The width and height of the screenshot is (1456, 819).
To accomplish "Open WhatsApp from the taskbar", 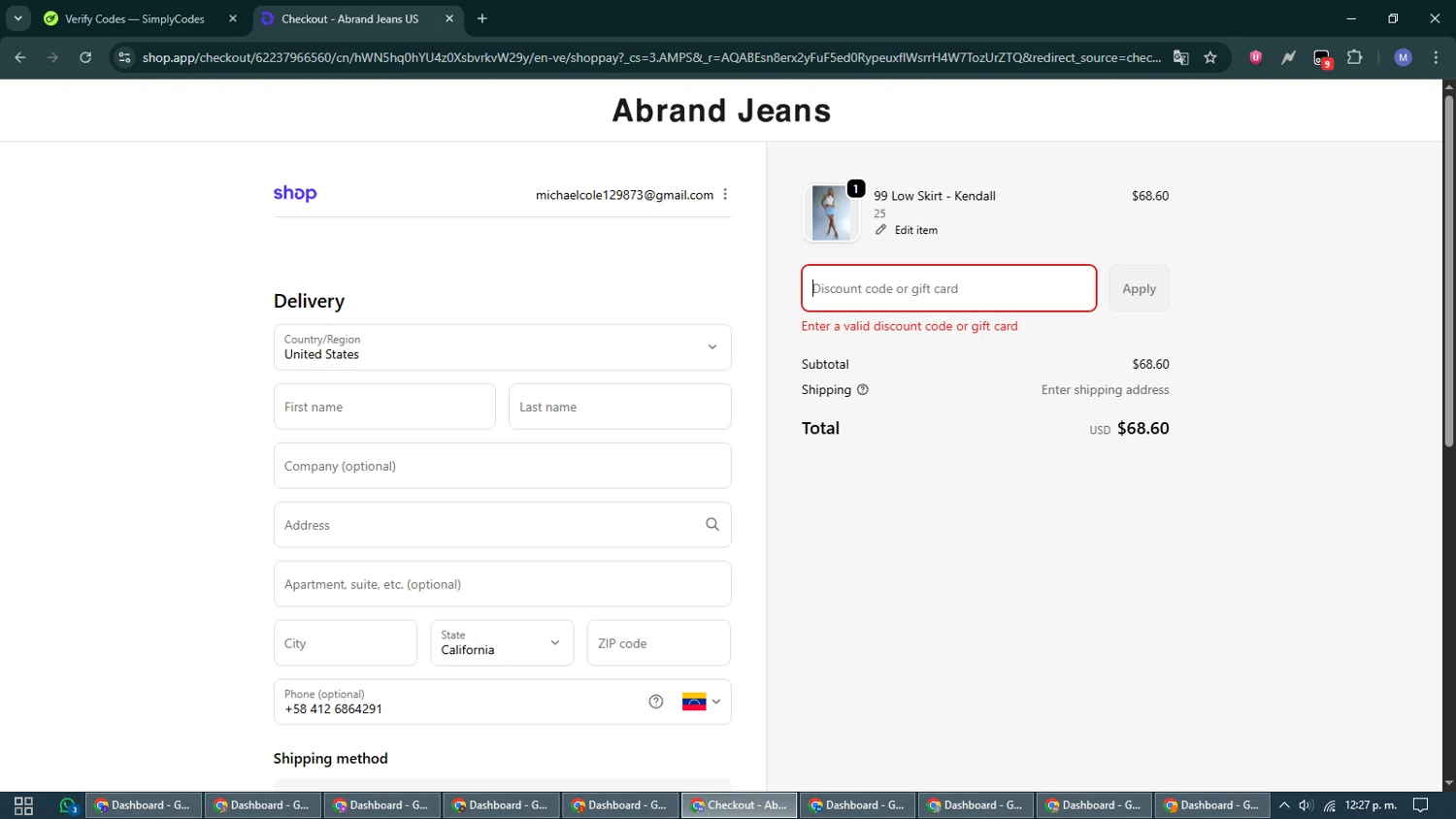I will (x=68, y=805).
